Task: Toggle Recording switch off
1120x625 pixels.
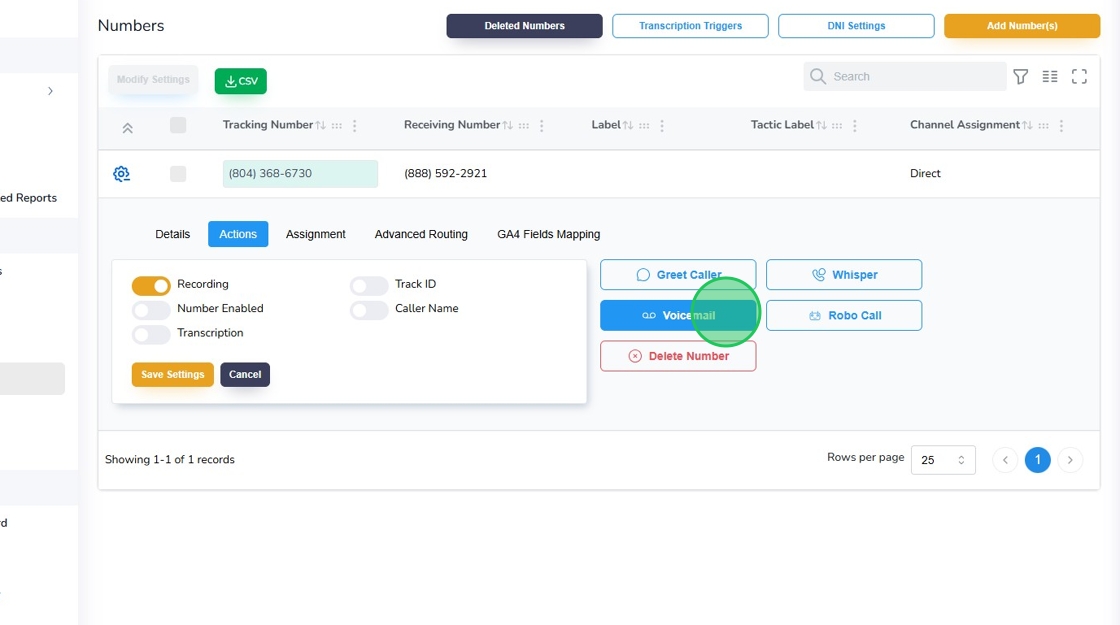Action: click(x=151, y=286)
